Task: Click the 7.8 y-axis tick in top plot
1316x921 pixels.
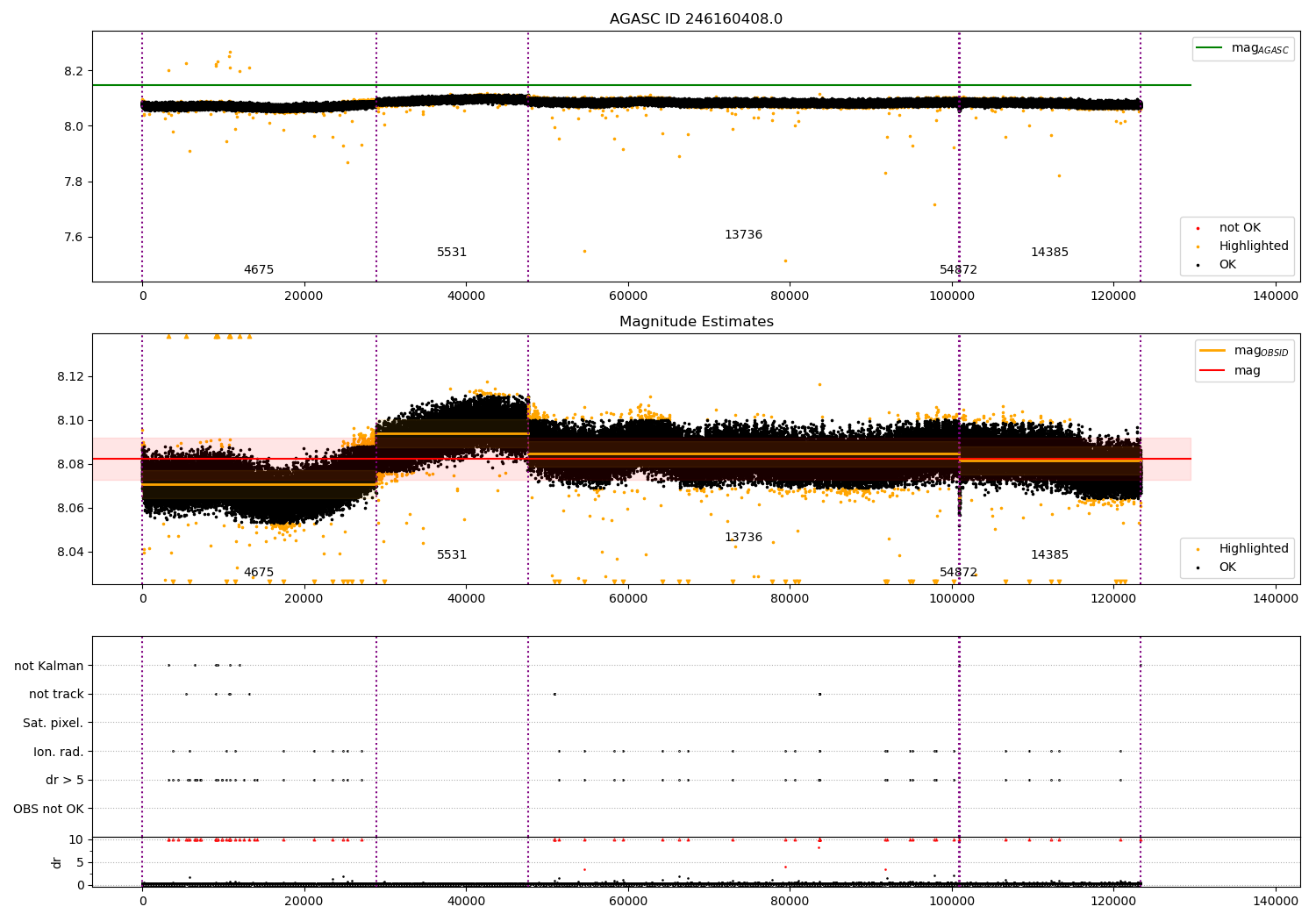Action: point(74,182)
